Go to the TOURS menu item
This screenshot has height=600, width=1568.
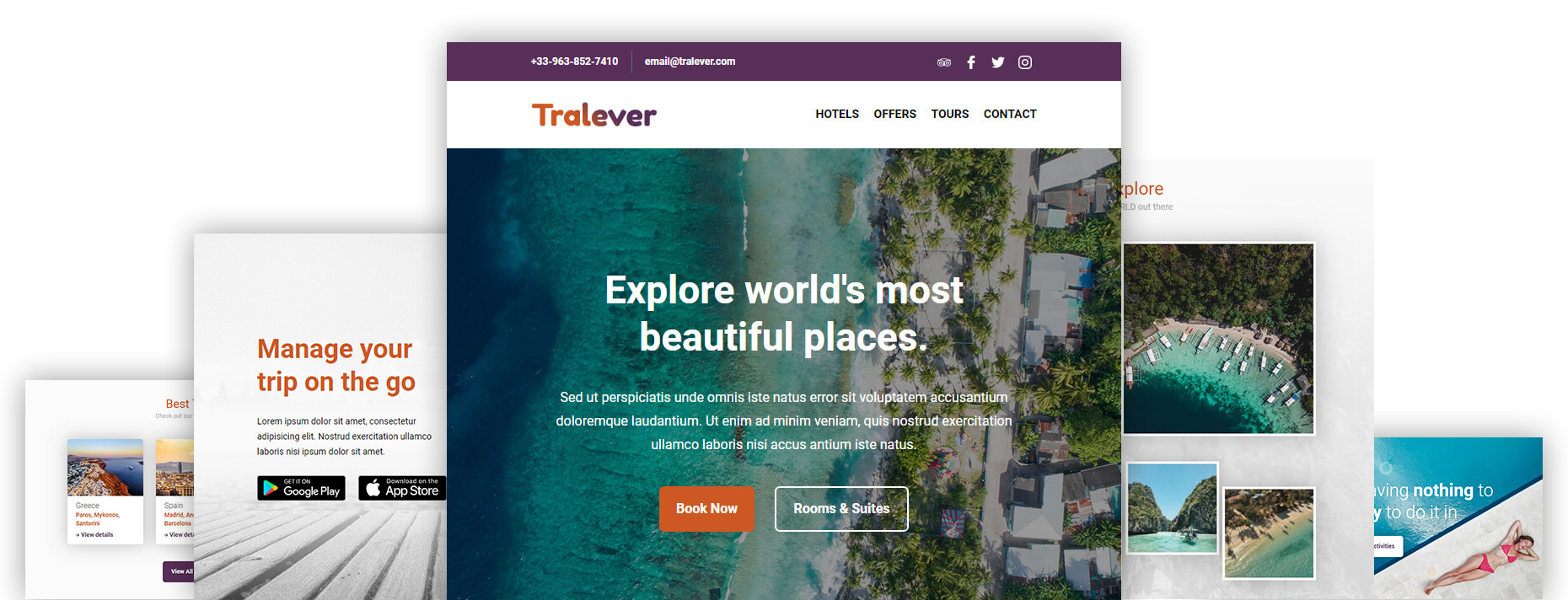pos(950,114)
